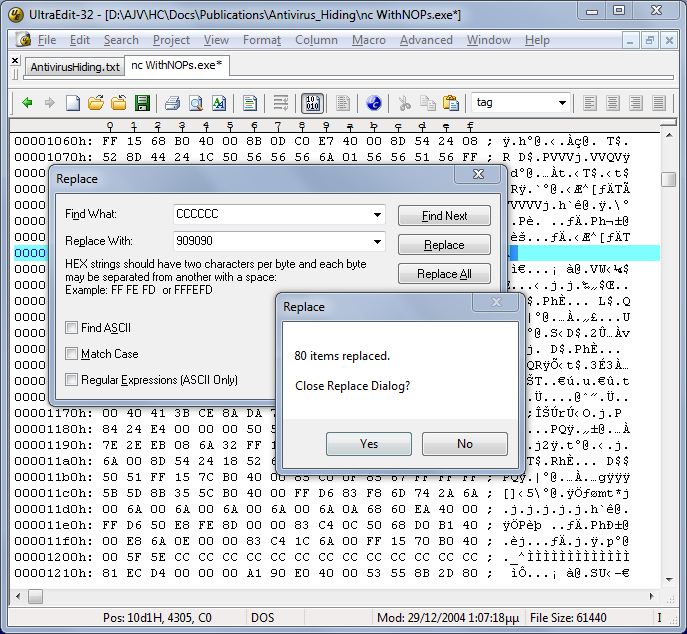This screenshot has width=687, height=634.
Task: Click the center align paragraph icon
Action: point(613,103)
